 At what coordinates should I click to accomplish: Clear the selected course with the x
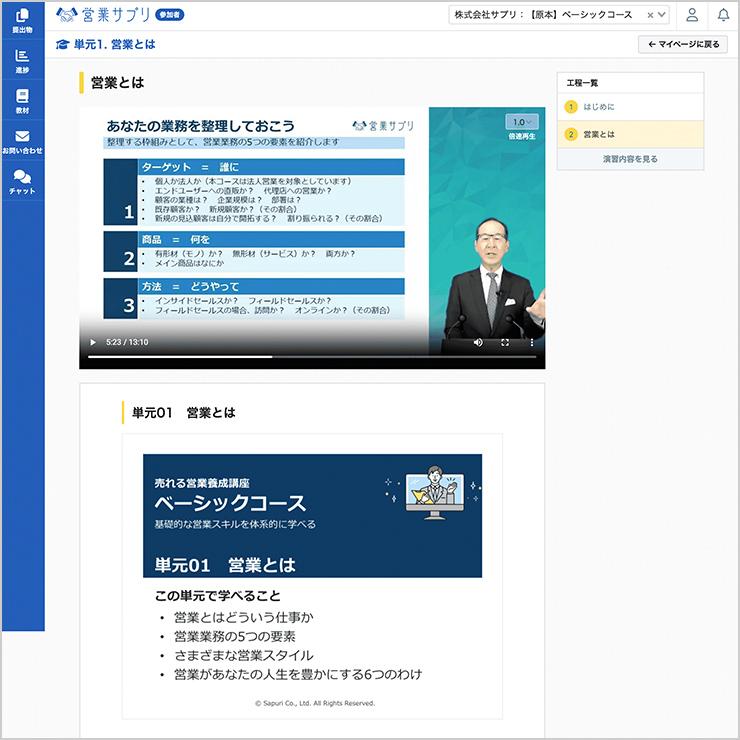(650, 15)
